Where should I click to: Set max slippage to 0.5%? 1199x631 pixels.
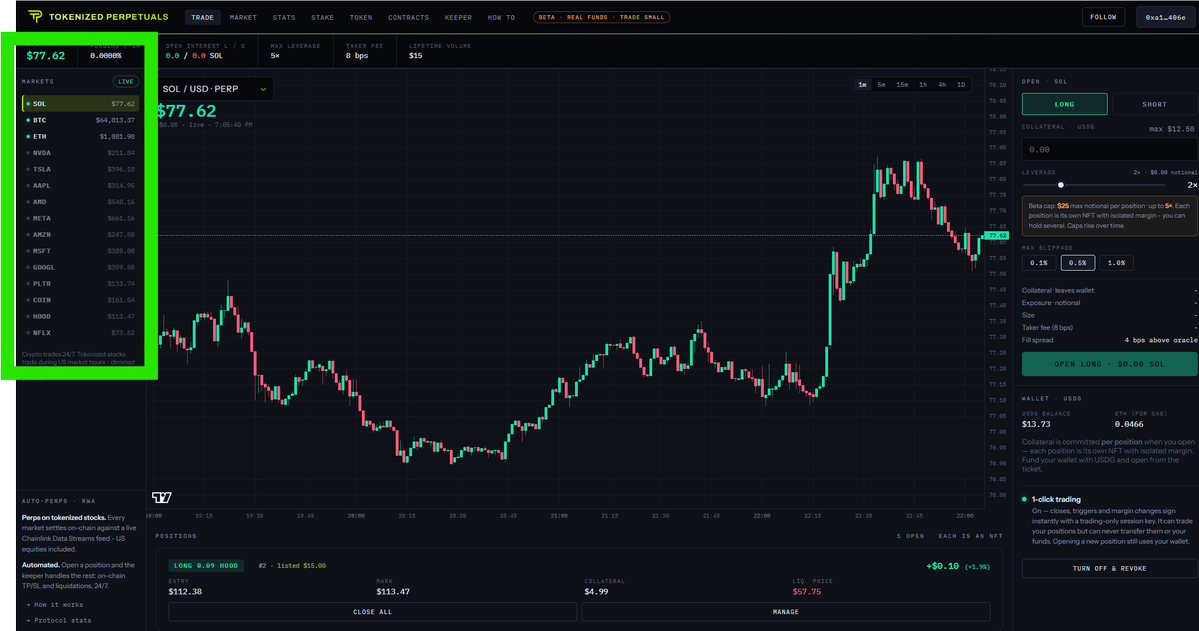[x=1077, y=262]
